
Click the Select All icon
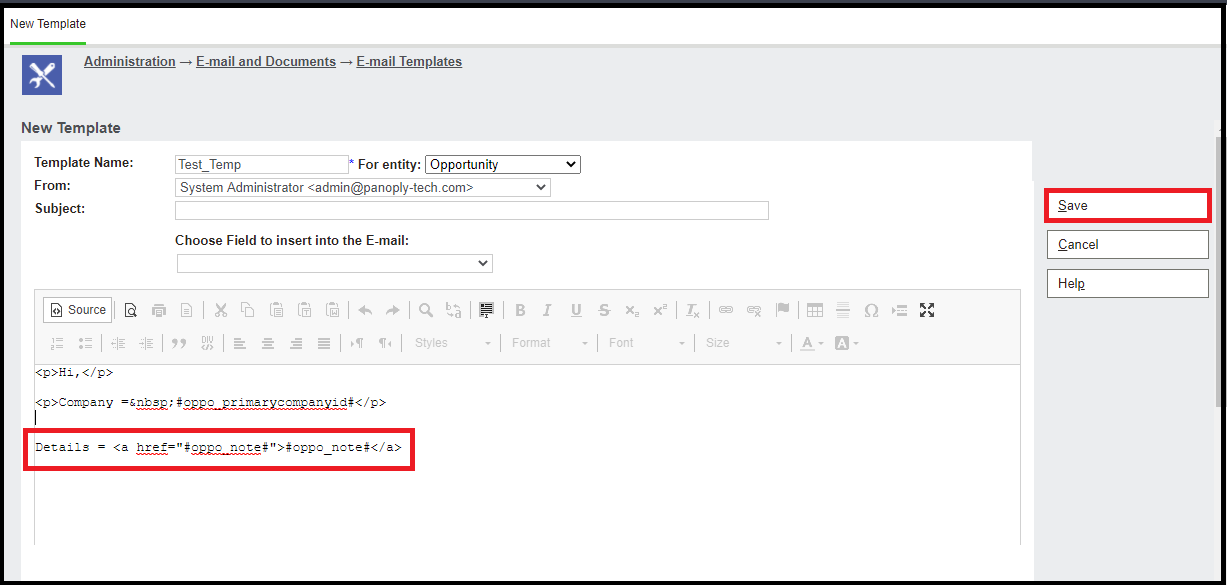click(486, 310)
